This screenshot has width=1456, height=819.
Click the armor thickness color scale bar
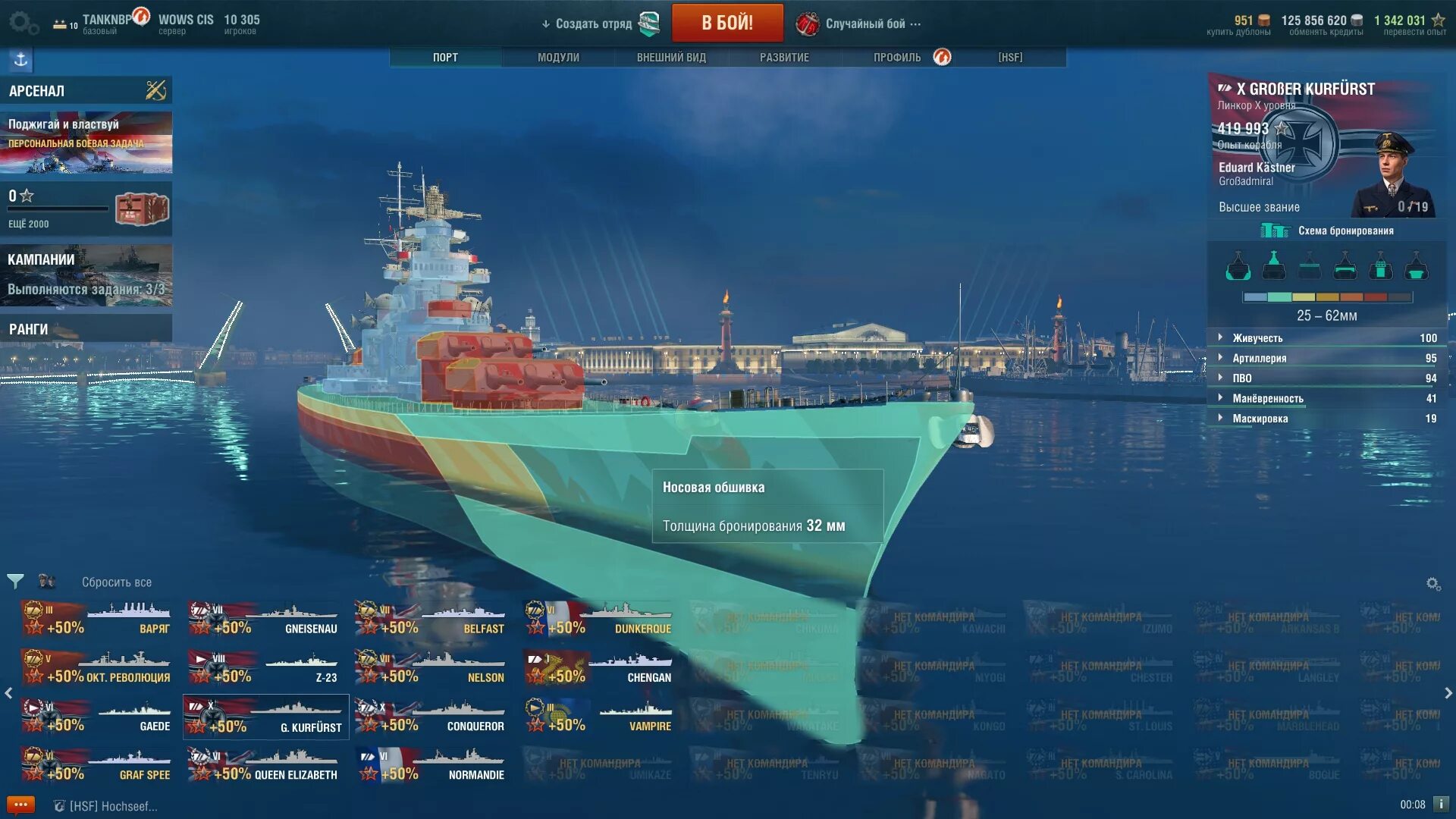1327,297
